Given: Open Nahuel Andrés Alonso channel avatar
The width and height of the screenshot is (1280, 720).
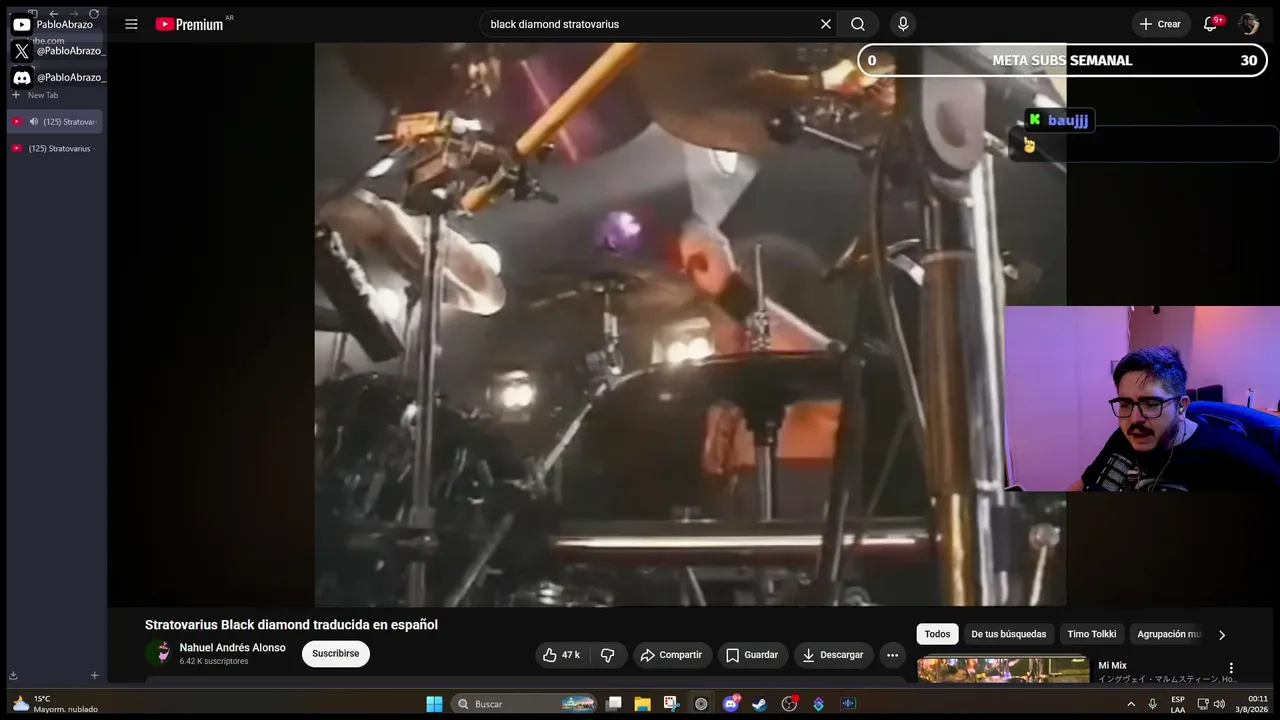Looking at the screenshot, I should (159, 654).
